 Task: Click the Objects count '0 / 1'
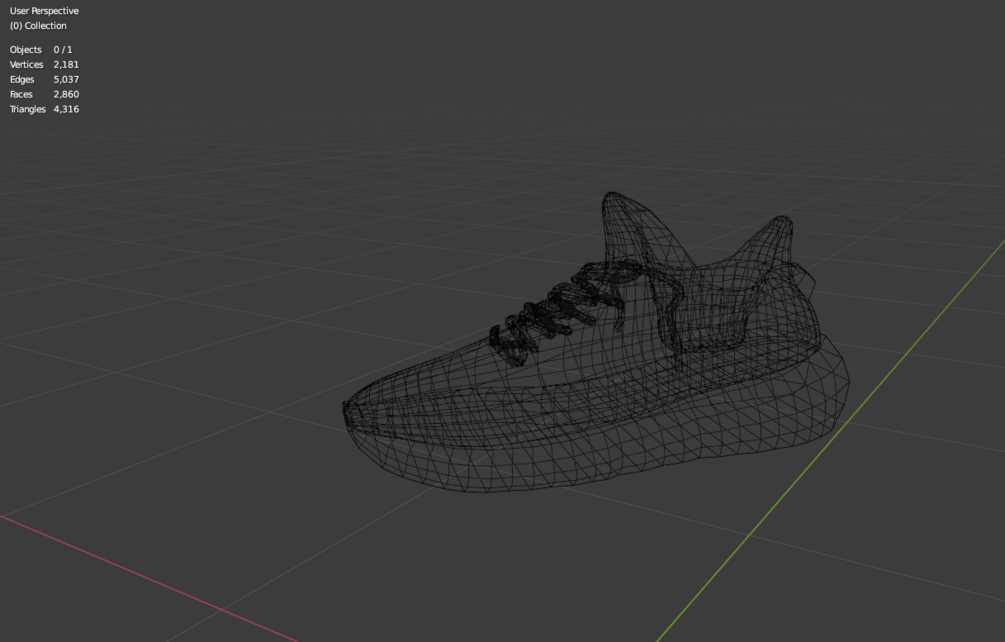tap(63, 49)
